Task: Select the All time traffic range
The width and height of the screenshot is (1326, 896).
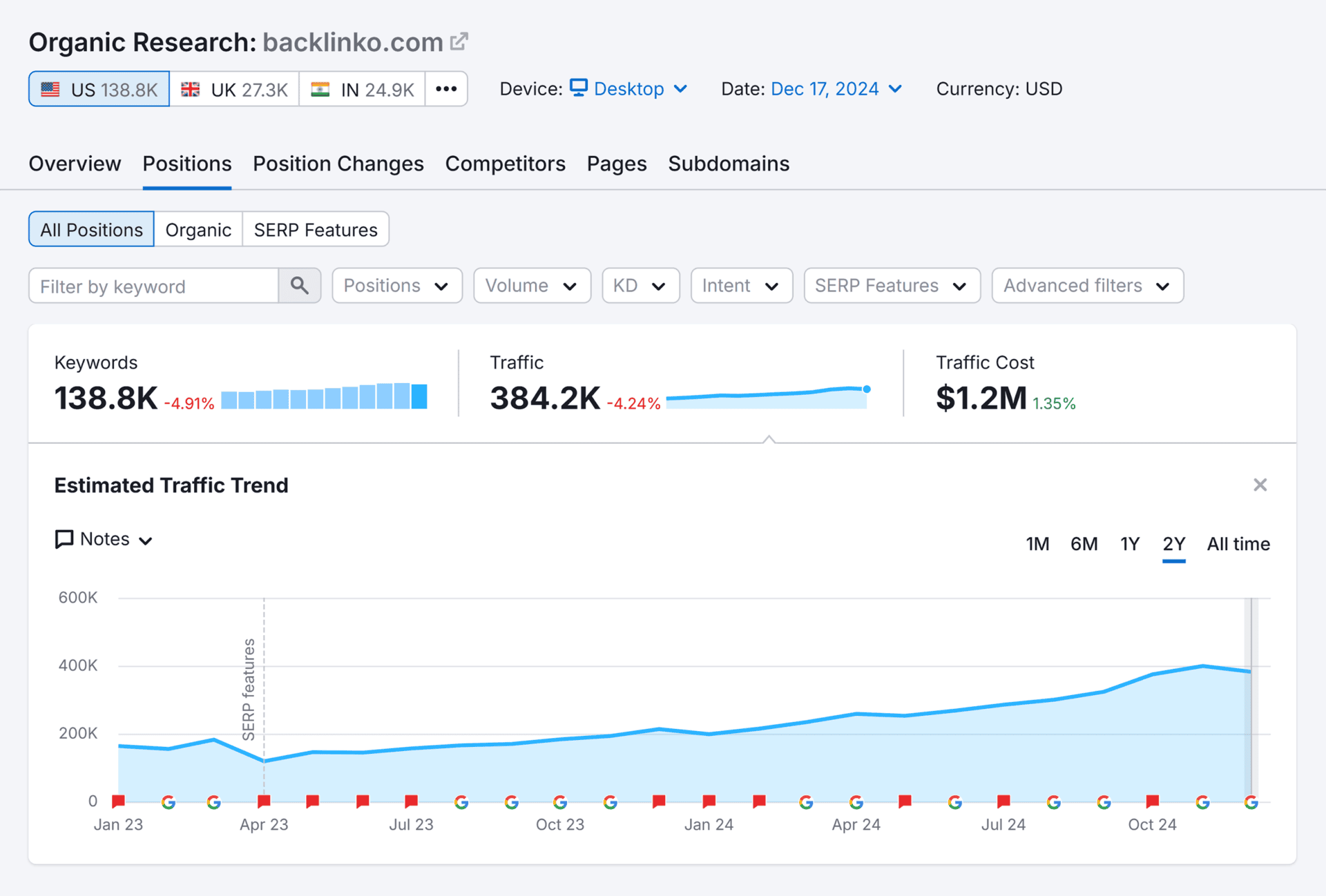Action: pyautogui.click(x=1238, y=543)
